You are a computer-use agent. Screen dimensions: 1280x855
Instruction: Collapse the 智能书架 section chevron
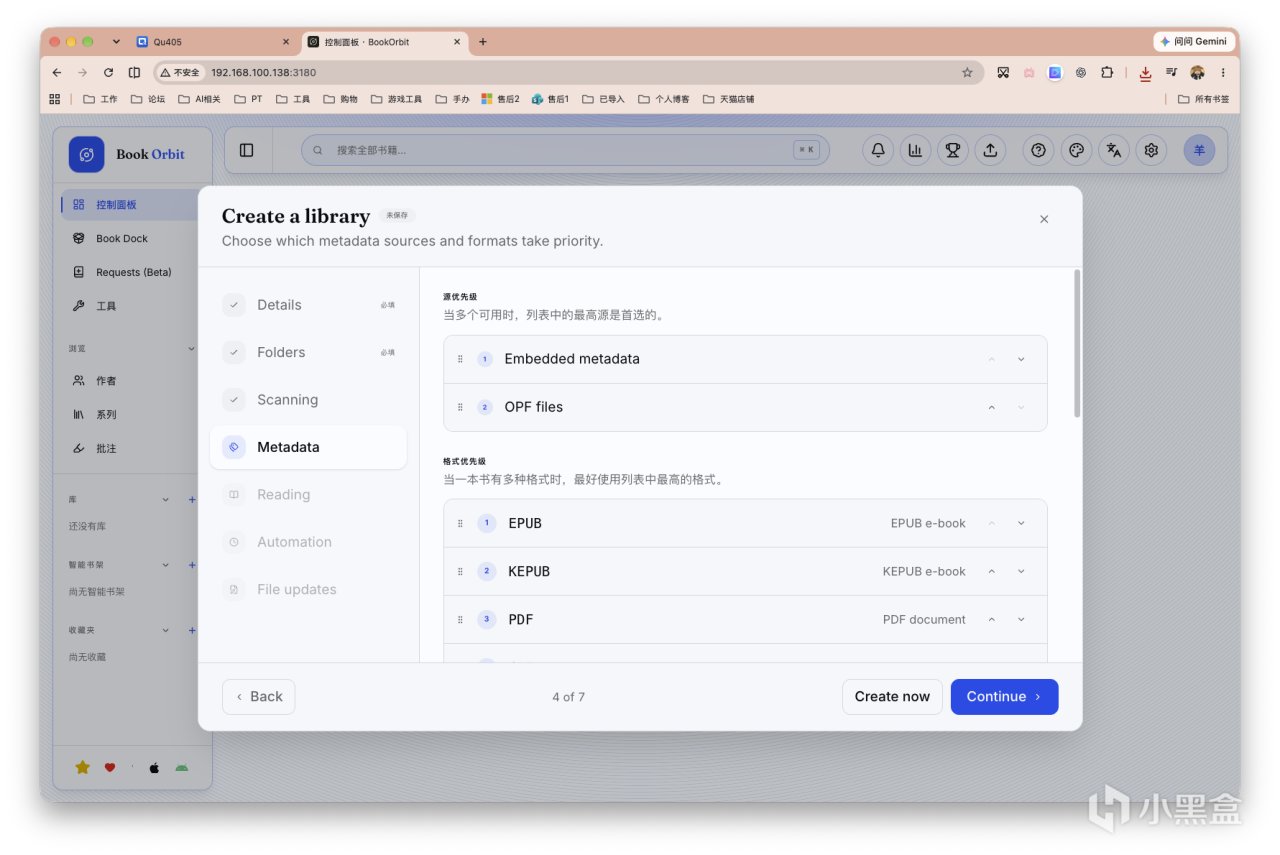coord(166,565)
